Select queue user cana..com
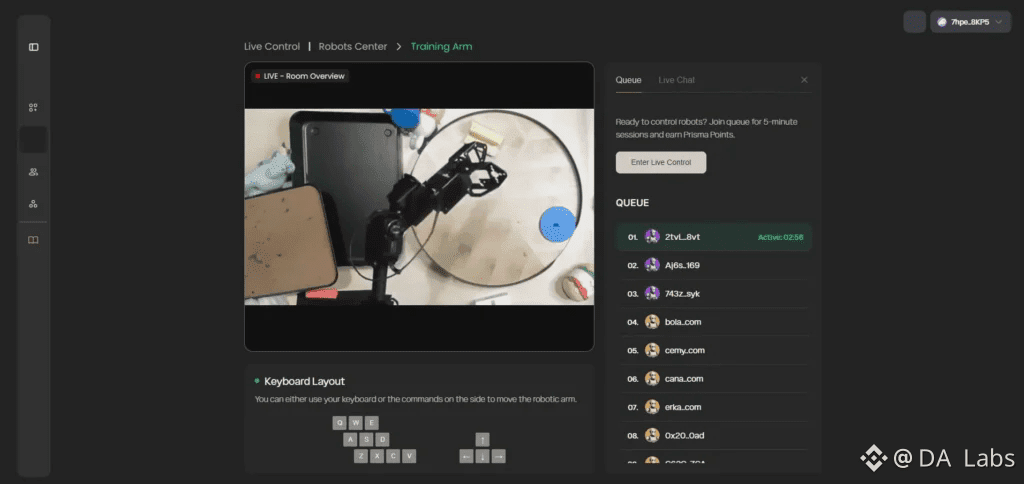This screenshot has height=484, width=1024. (714, 379)
